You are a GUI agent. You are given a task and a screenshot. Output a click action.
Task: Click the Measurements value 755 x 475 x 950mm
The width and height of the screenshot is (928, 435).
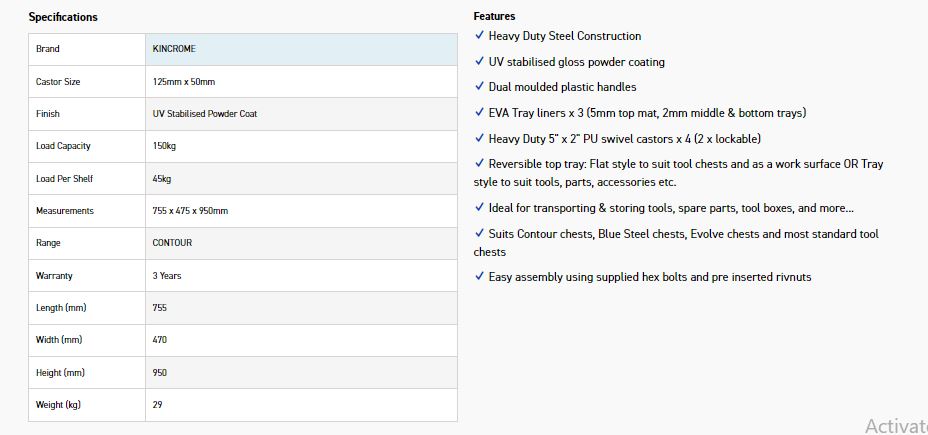coord(191,211)
